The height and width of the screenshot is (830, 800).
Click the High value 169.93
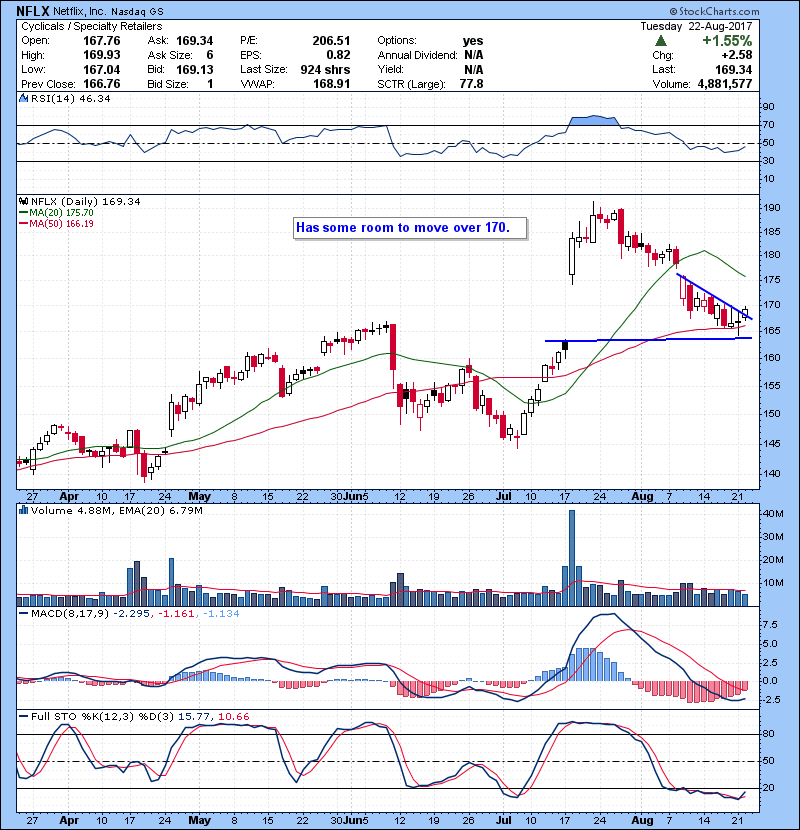point(102,55)
